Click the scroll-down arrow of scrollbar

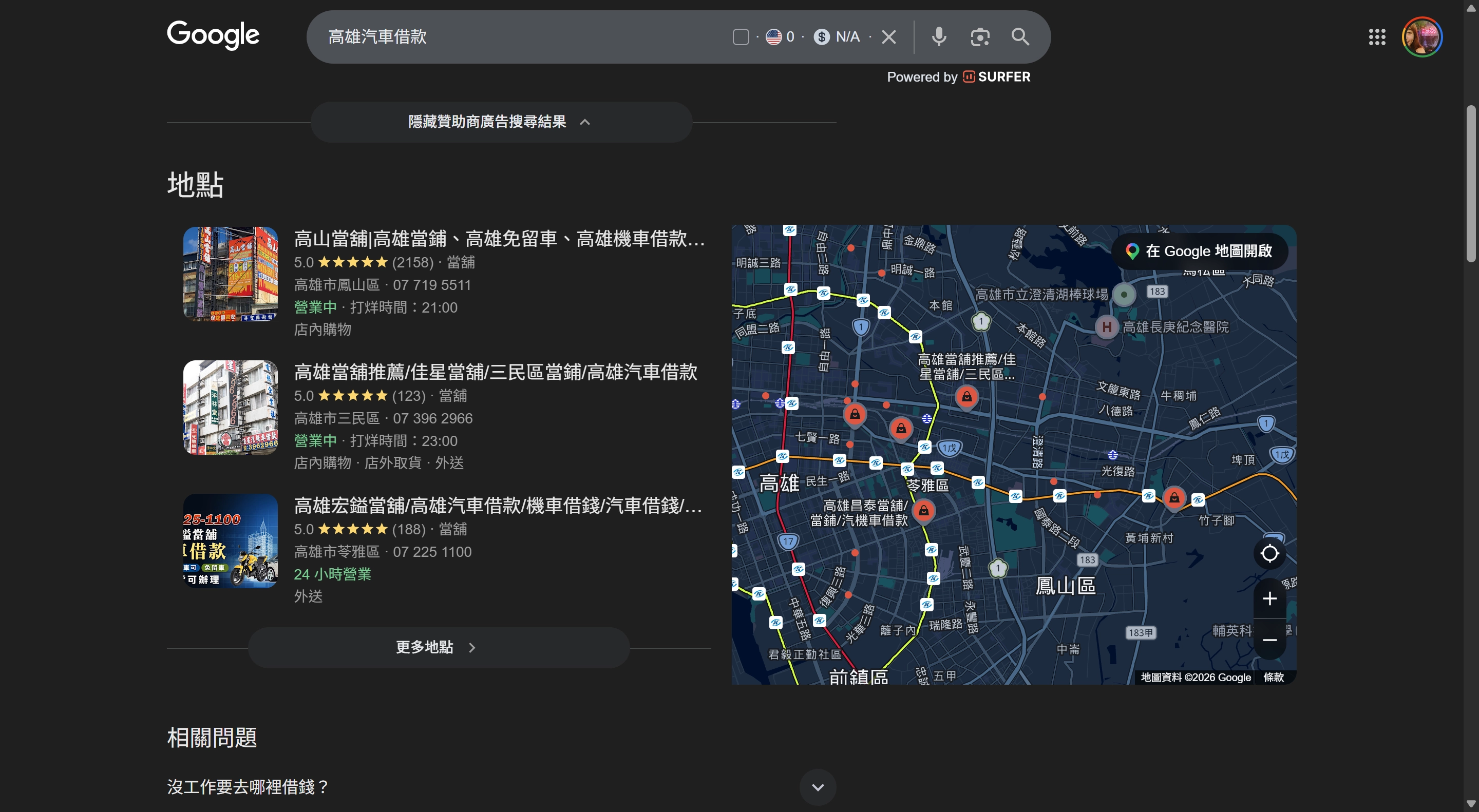(1470, 804)
